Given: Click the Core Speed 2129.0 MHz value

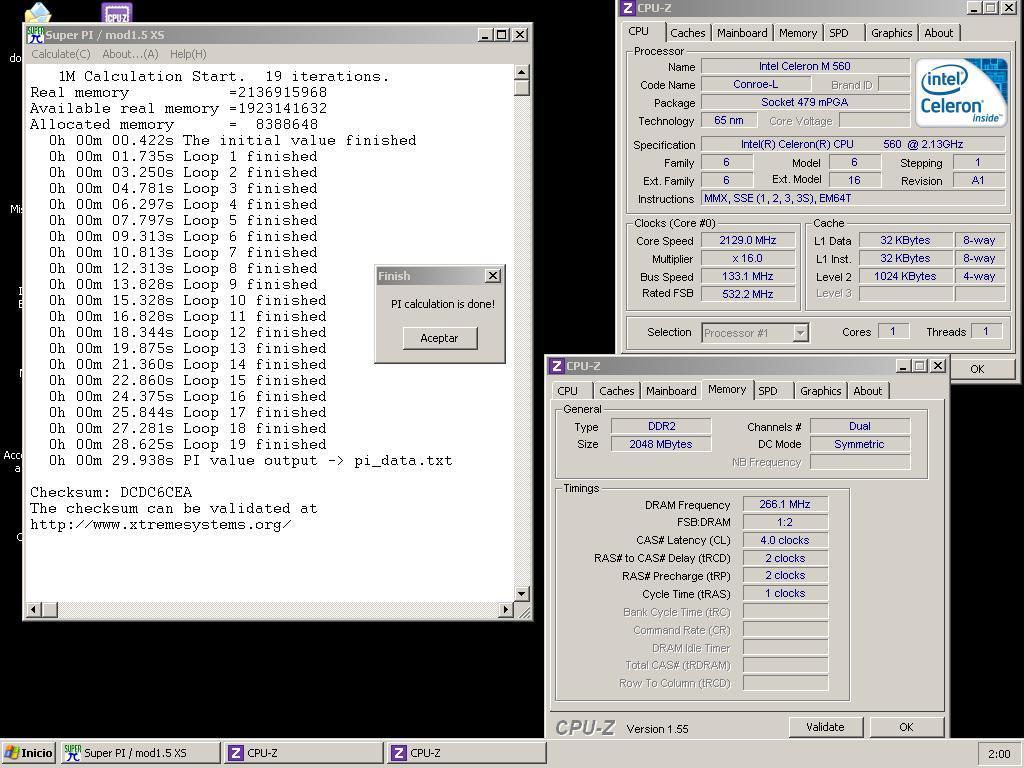Looking at the screenshot, I should pyautogui.click(x=748, y=240).
